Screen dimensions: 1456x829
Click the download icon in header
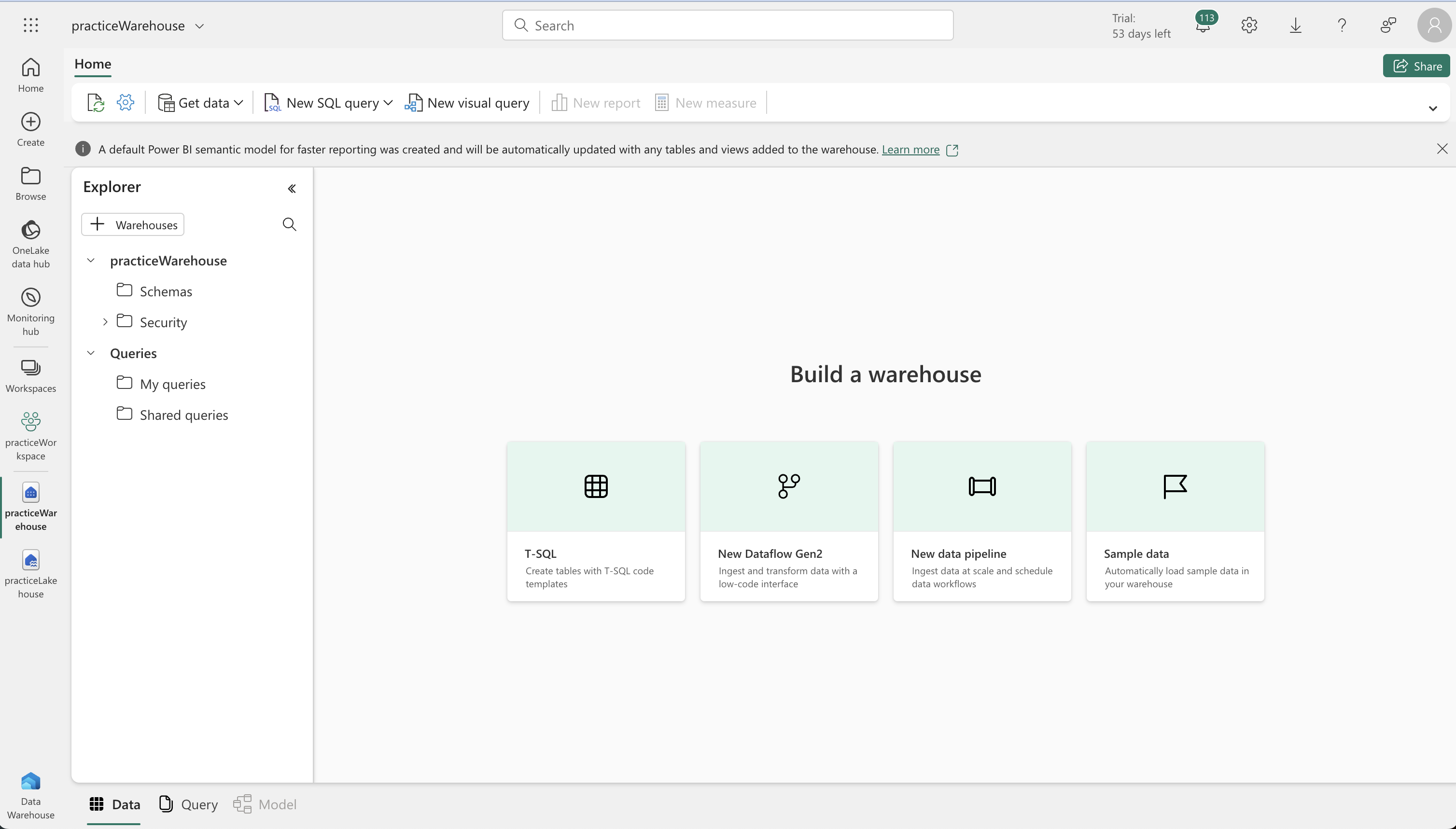(1295, 25)
